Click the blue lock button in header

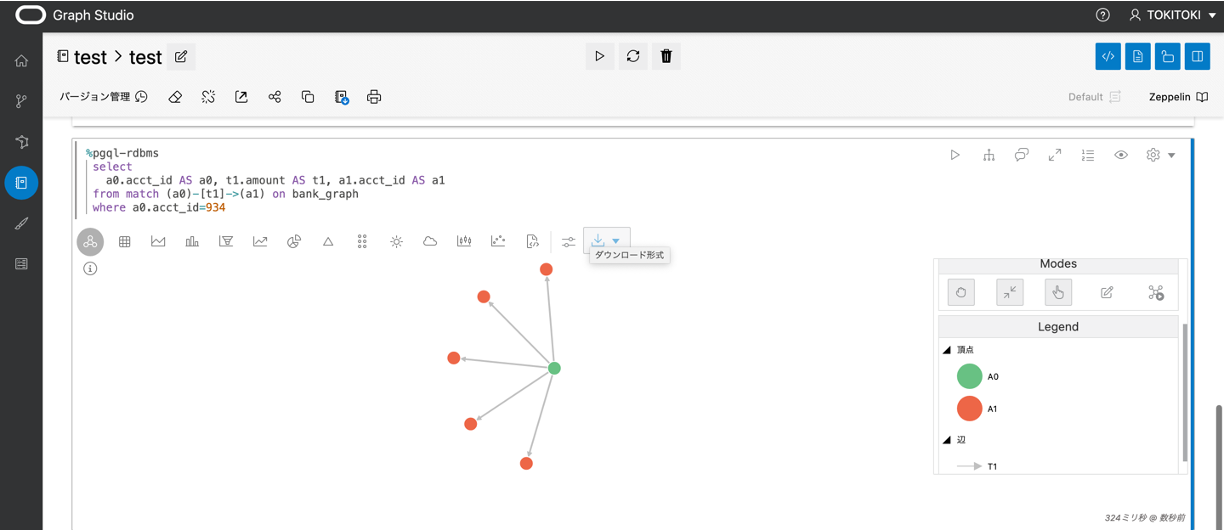click(x=1167, y=57)
